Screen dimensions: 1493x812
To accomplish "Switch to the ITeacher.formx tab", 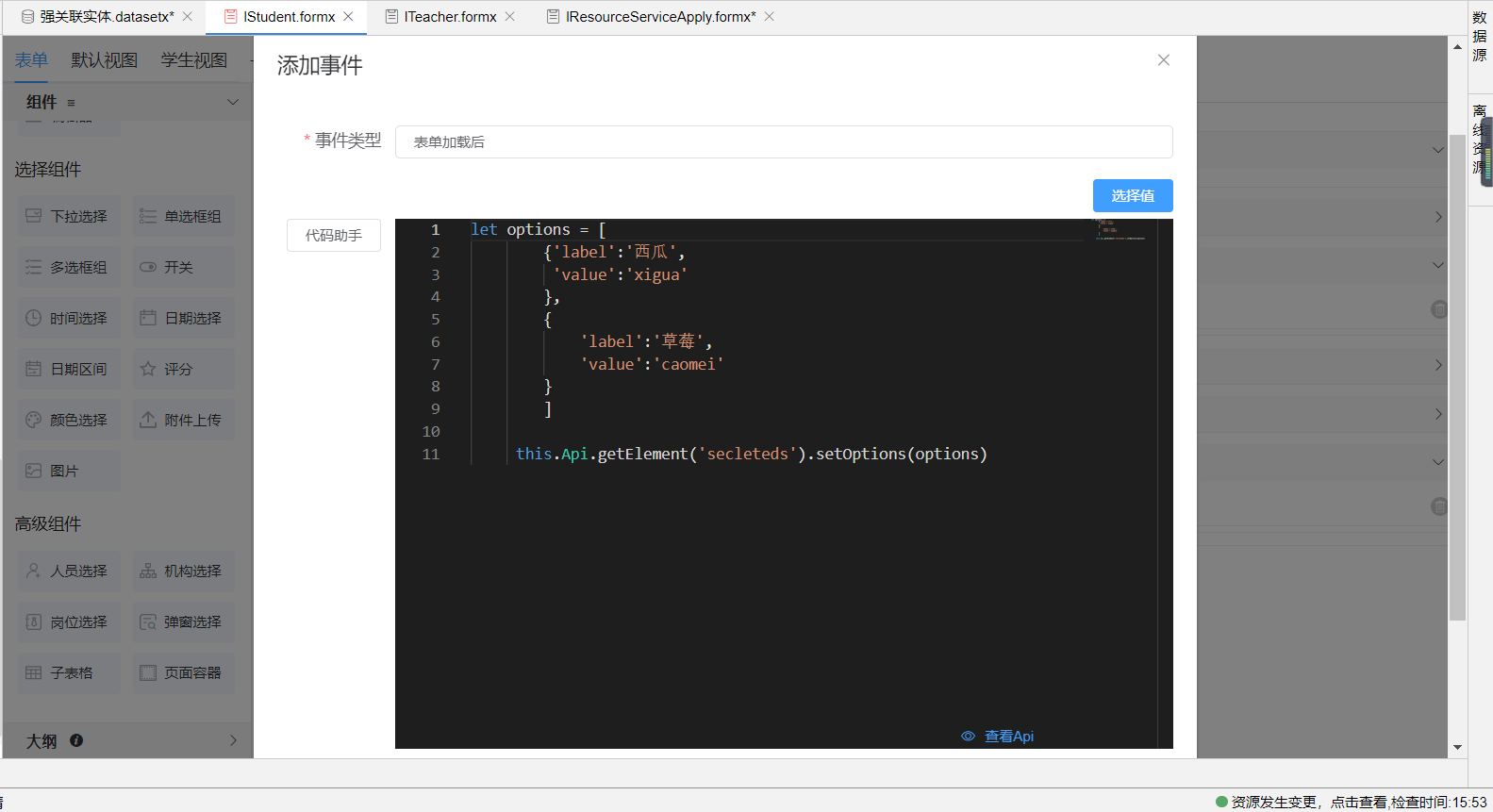I will (450, 17).
